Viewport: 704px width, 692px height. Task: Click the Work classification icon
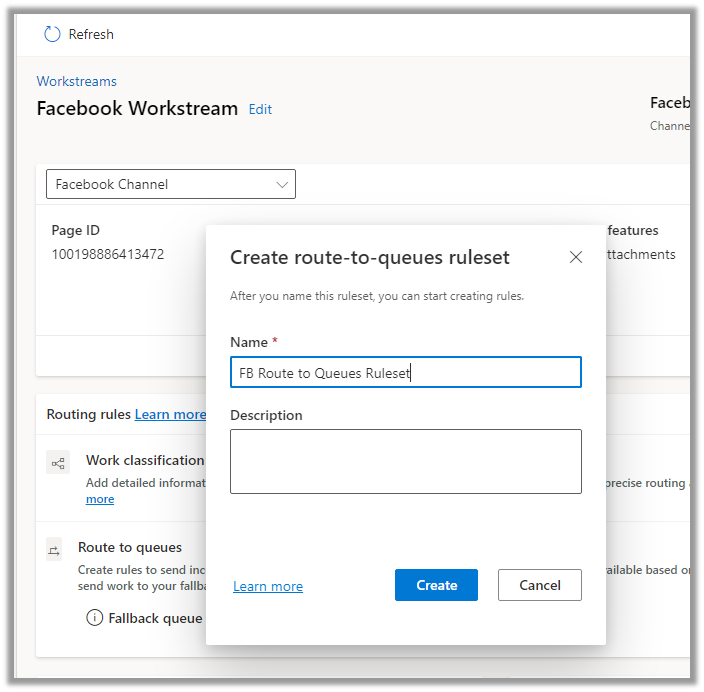pos(58,462)
